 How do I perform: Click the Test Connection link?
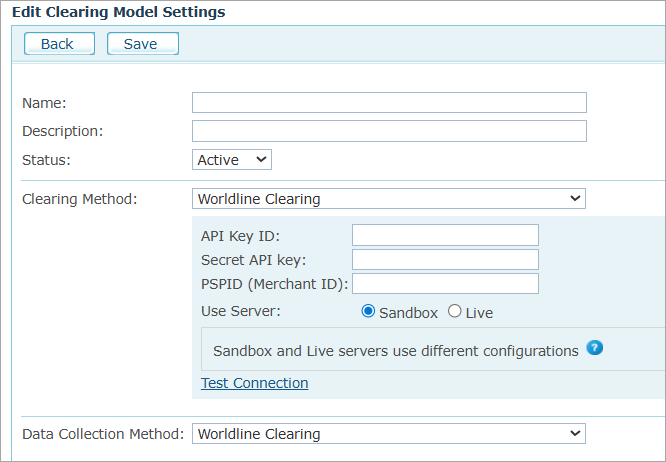click(254, 383)
